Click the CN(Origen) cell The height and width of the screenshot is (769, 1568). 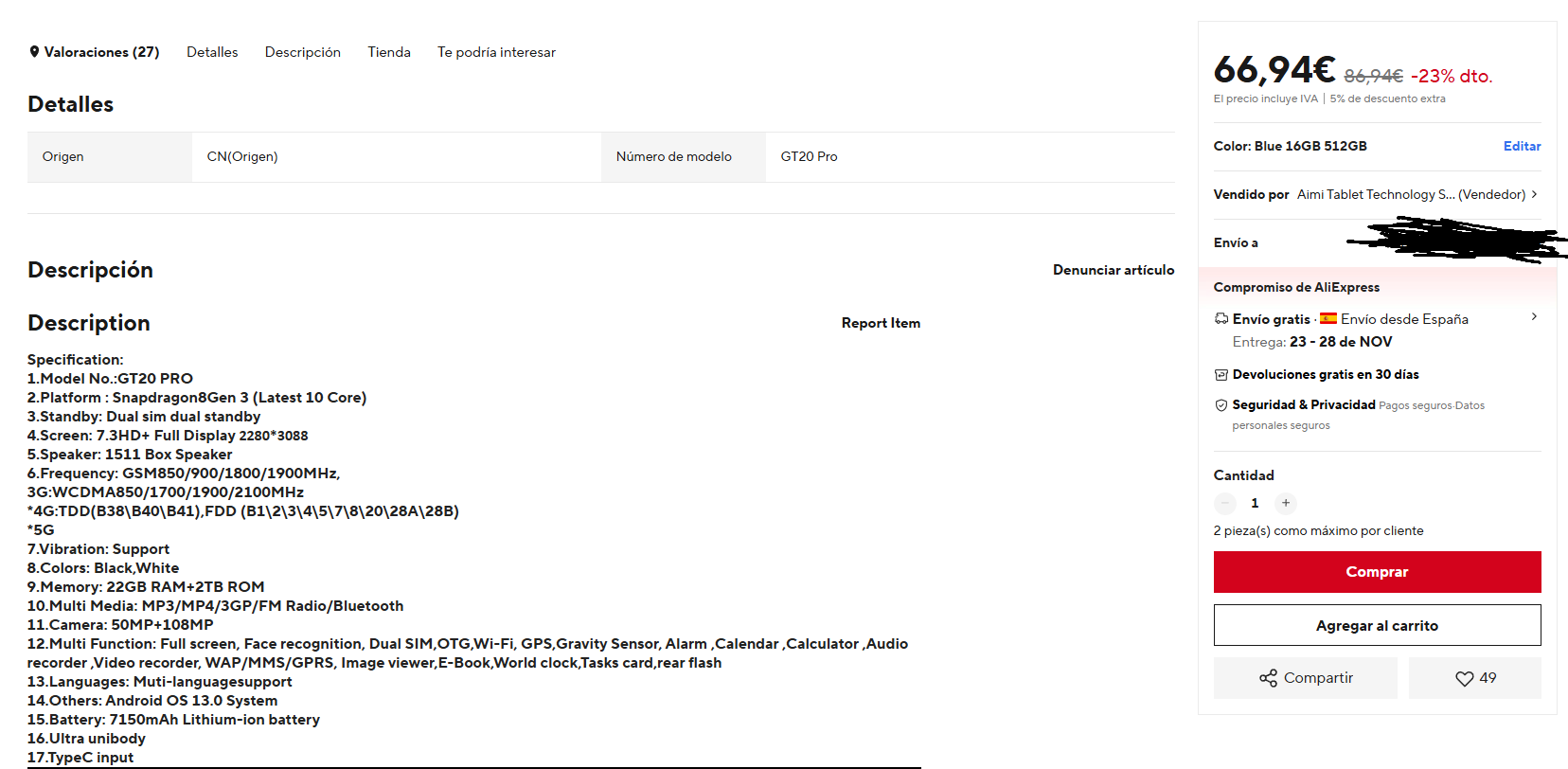(x=396, y=157)
